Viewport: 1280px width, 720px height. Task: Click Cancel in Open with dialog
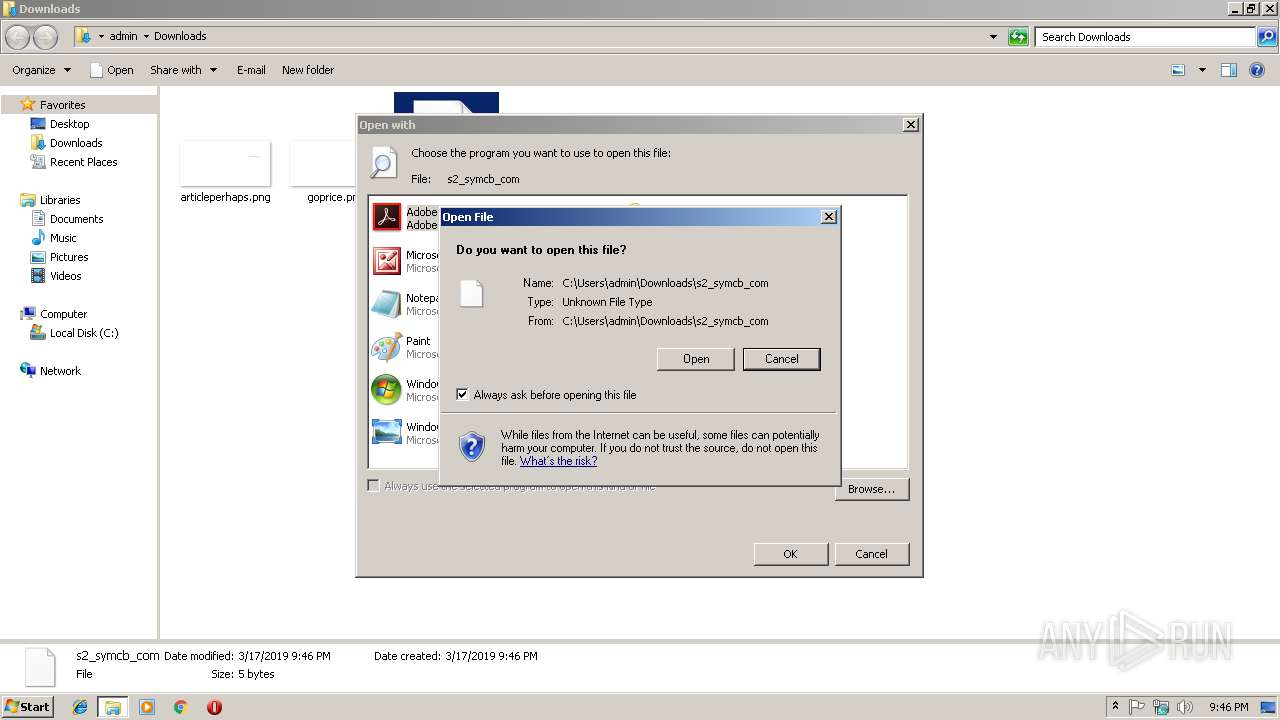point(871,554)
